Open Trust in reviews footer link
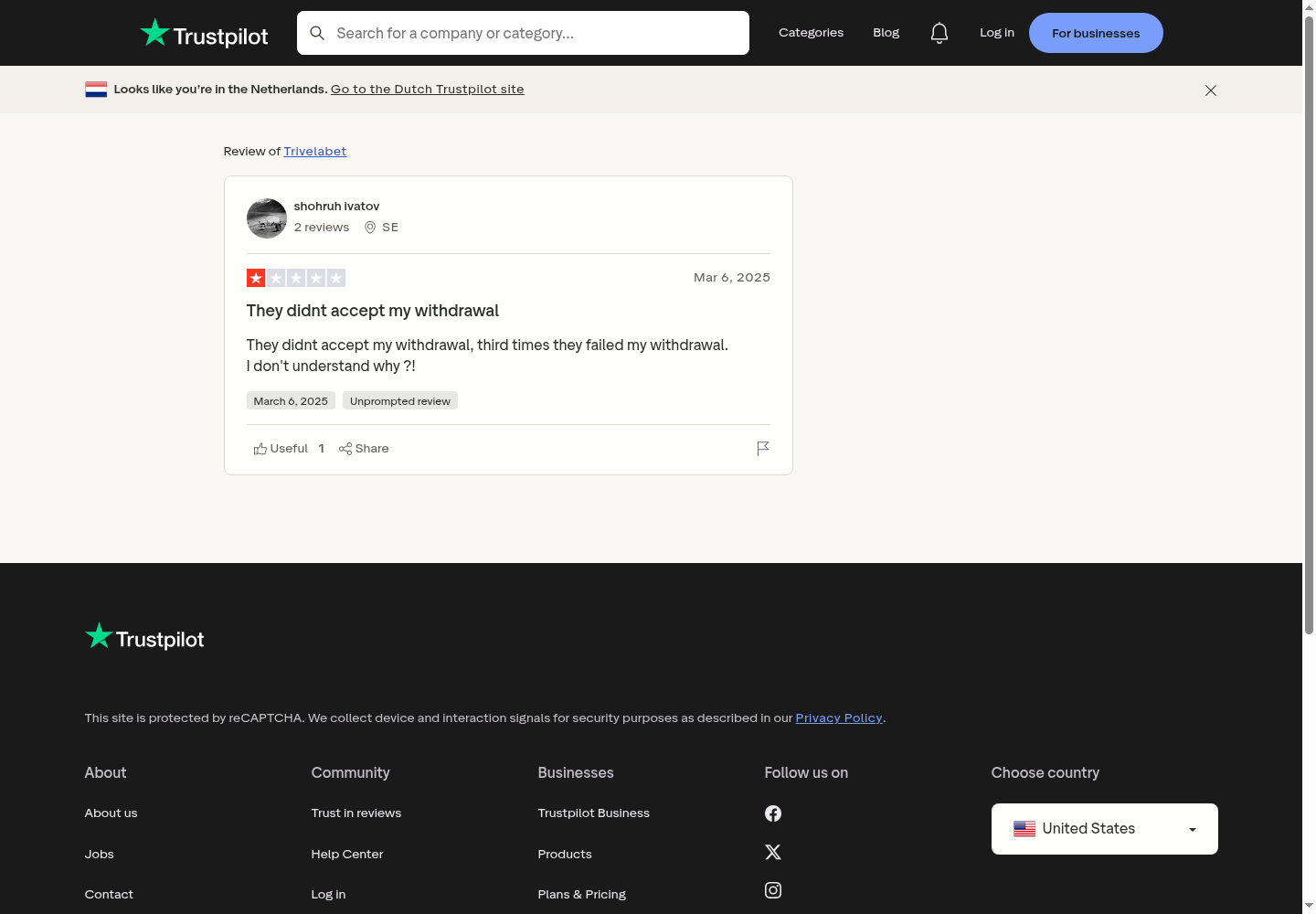The height and width of the screenshot is (914, 1316). 356,813
